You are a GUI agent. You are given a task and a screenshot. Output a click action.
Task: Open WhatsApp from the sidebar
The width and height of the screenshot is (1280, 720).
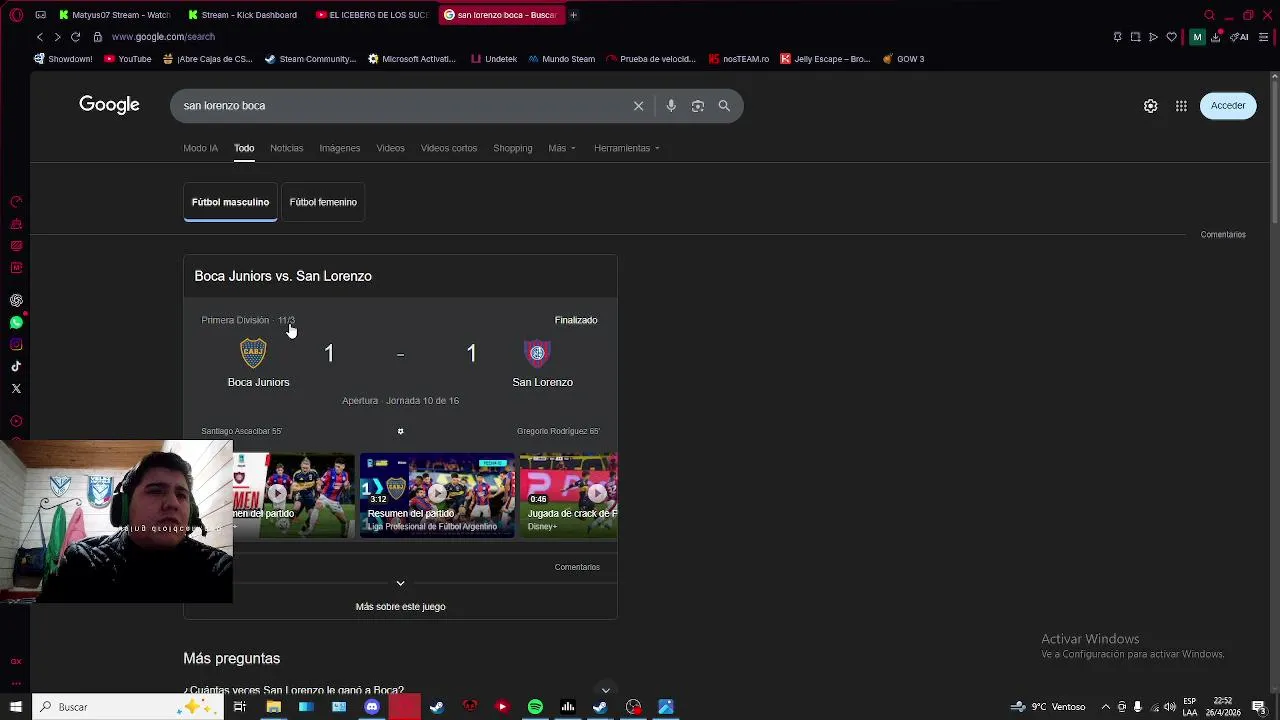pos(16,322)
